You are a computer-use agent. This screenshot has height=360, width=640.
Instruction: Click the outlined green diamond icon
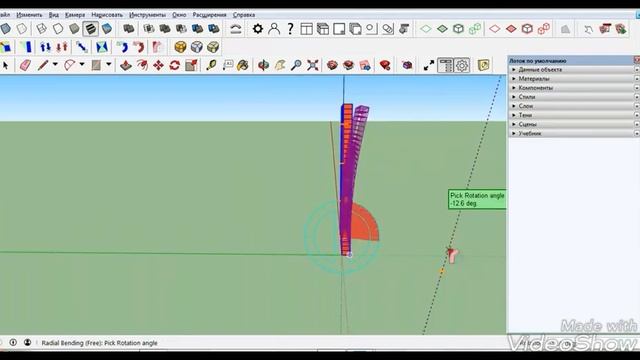tap(426, 29)
